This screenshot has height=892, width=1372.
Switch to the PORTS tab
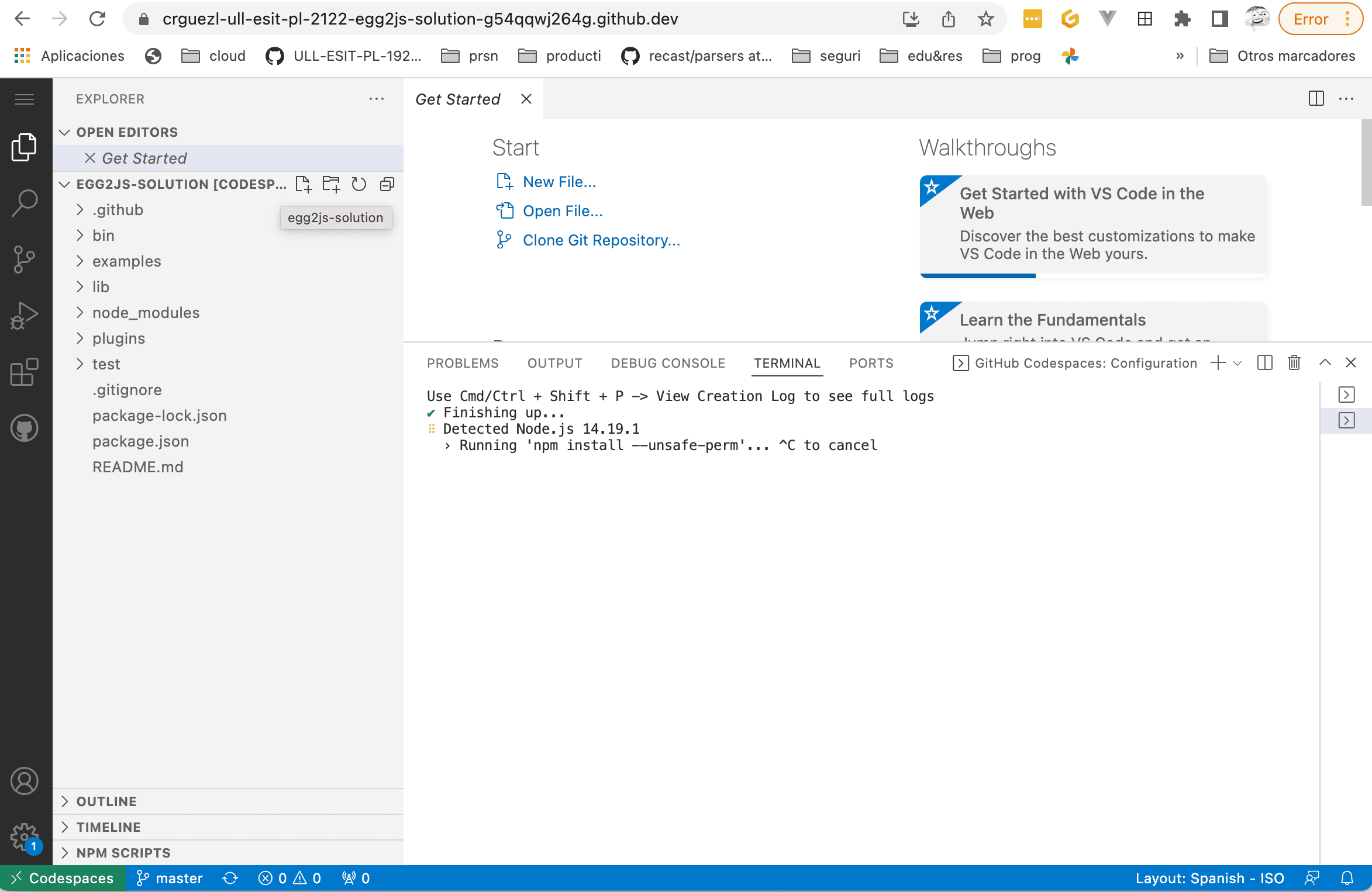871,363
